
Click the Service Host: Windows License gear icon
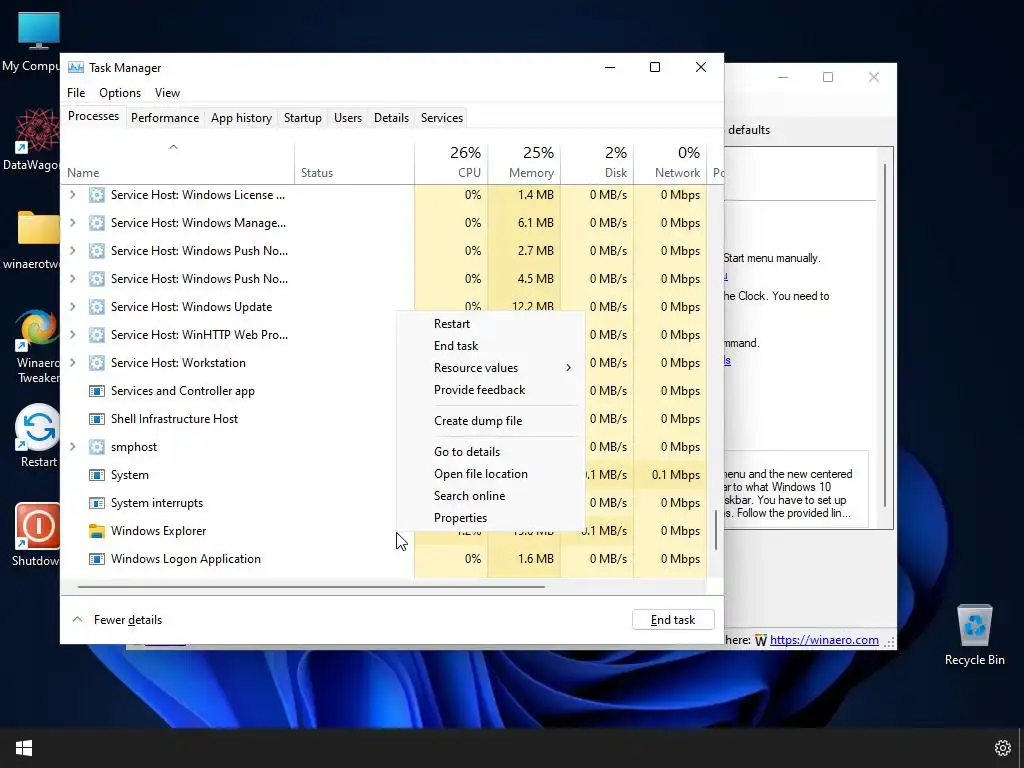coord(97,195)
